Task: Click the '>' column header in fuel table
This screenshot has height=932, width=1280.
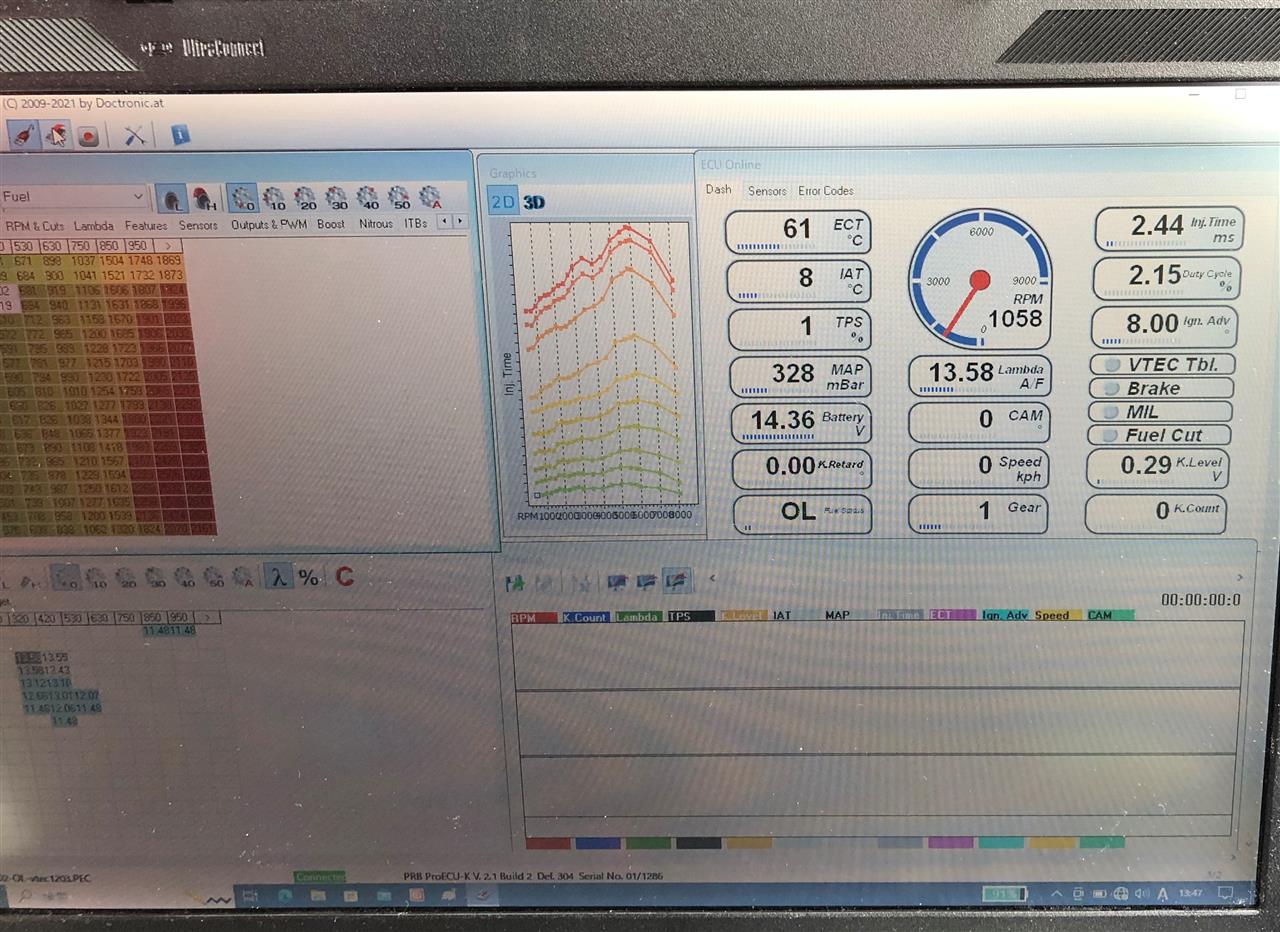Action: [x=168, y=246]
